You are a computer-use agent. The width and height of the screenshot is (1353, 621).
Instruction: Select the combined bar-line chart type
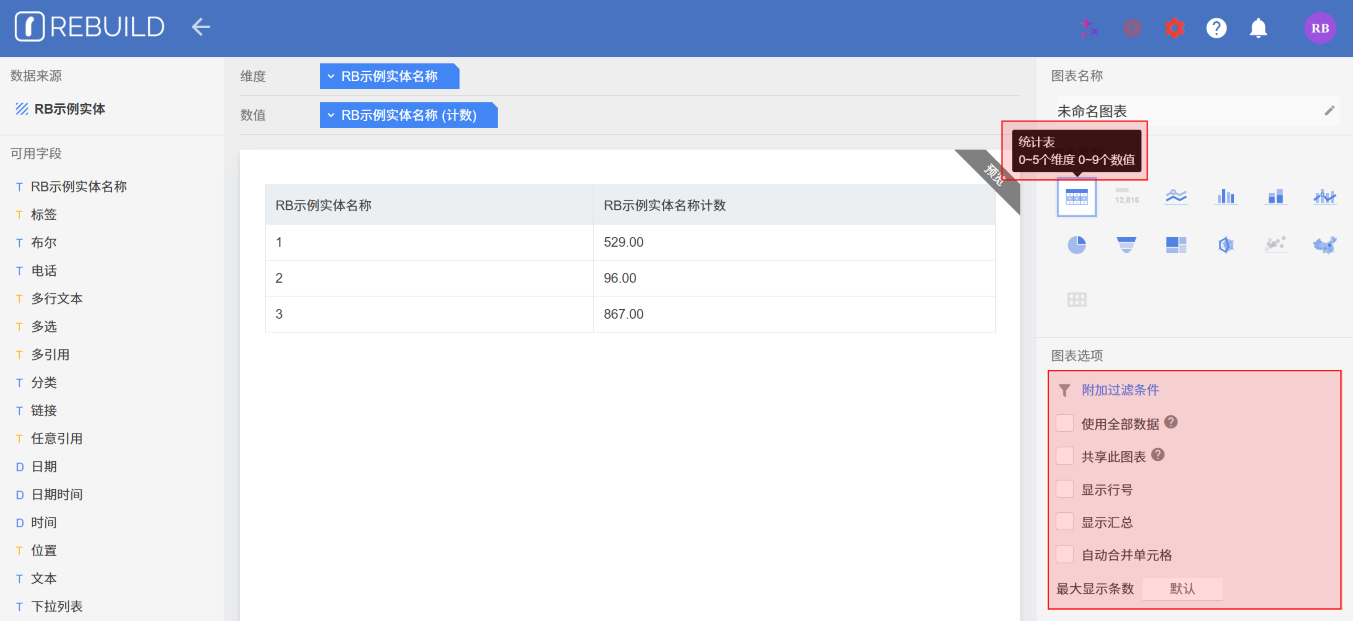point(1325,197)
